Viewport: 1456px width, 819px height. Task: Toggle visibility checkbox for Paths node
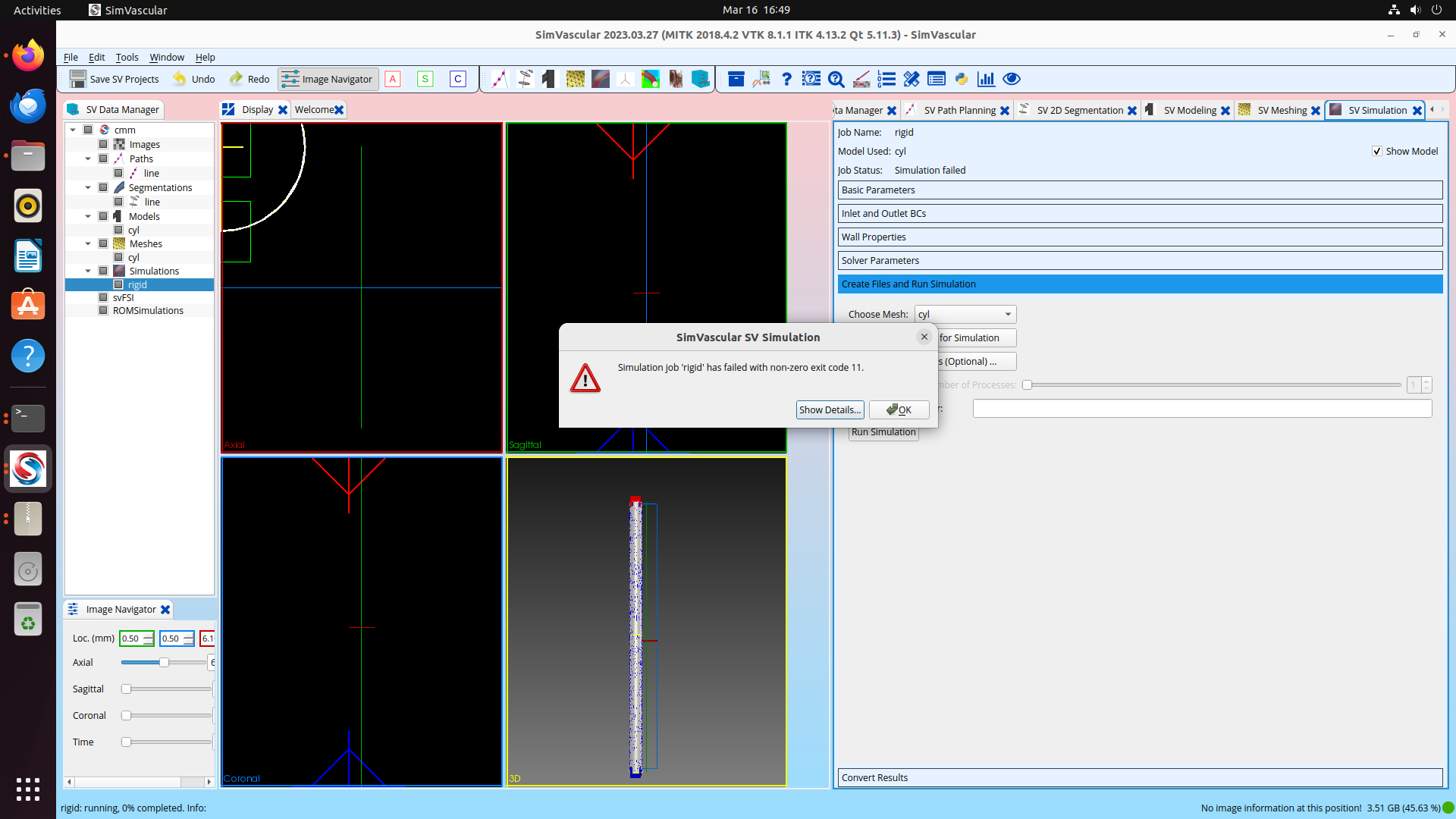[x=103, y=158]
